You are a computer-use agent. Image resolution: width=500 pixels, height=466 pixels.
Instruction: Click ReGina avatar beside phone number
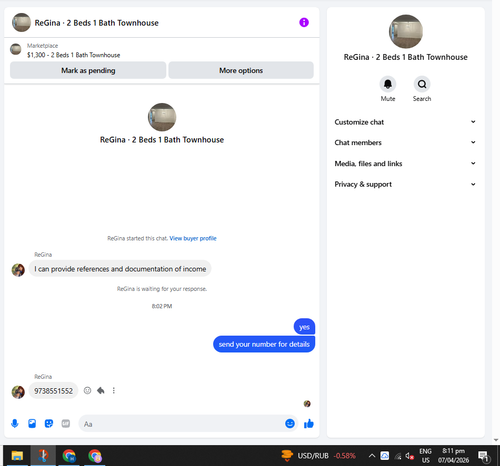[18, 392]
